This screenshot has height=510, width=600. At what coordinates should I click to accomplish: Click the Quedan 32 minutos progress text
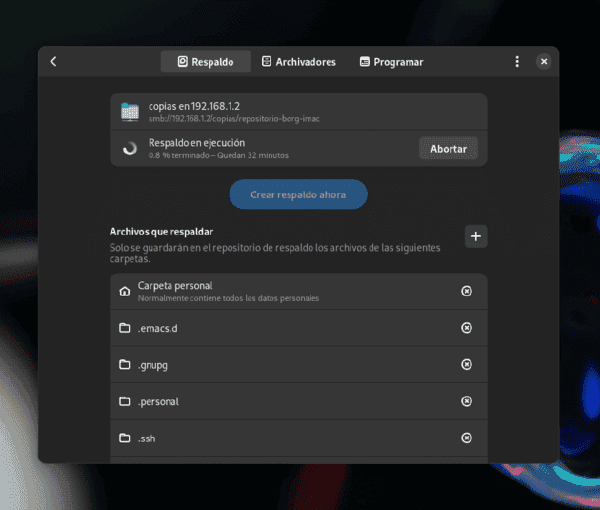(253, 155)
